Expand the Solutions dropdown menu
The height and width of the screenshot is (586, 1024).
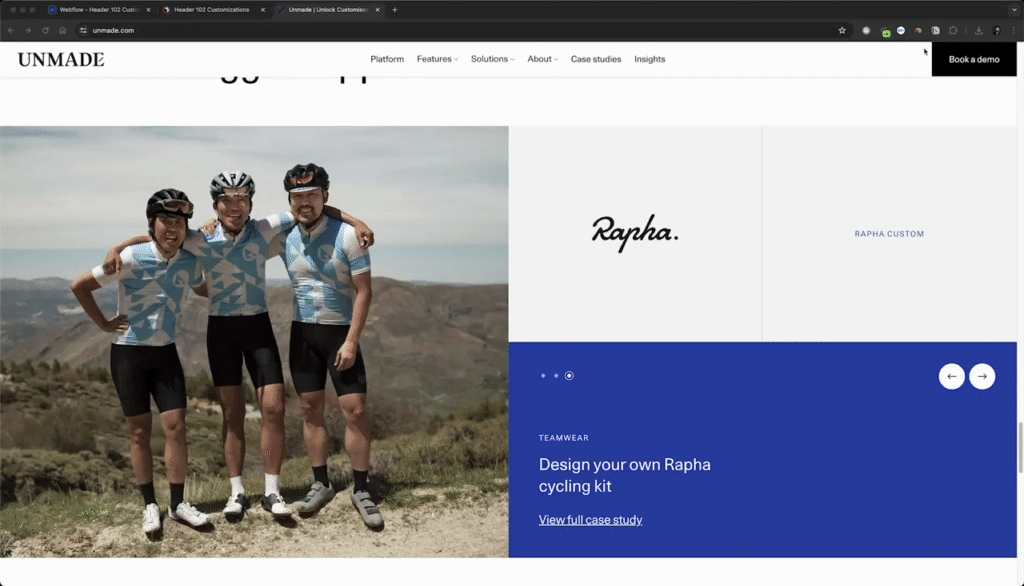click(492, 59)
